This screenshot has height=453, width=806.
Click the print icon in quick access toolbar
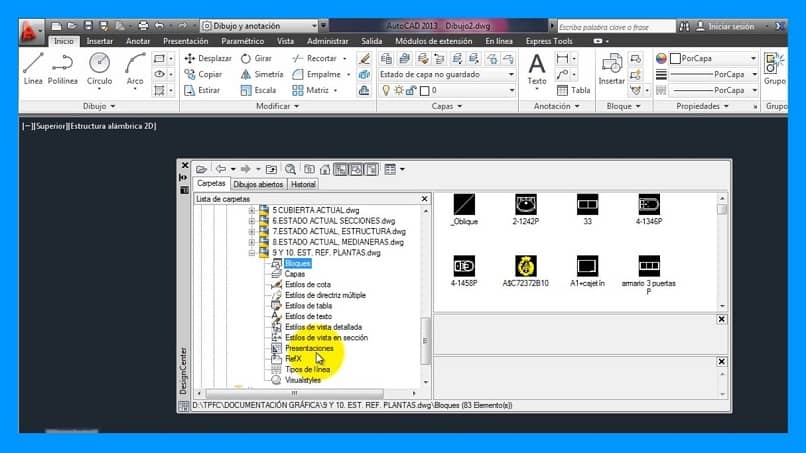(x=143, y=26)
